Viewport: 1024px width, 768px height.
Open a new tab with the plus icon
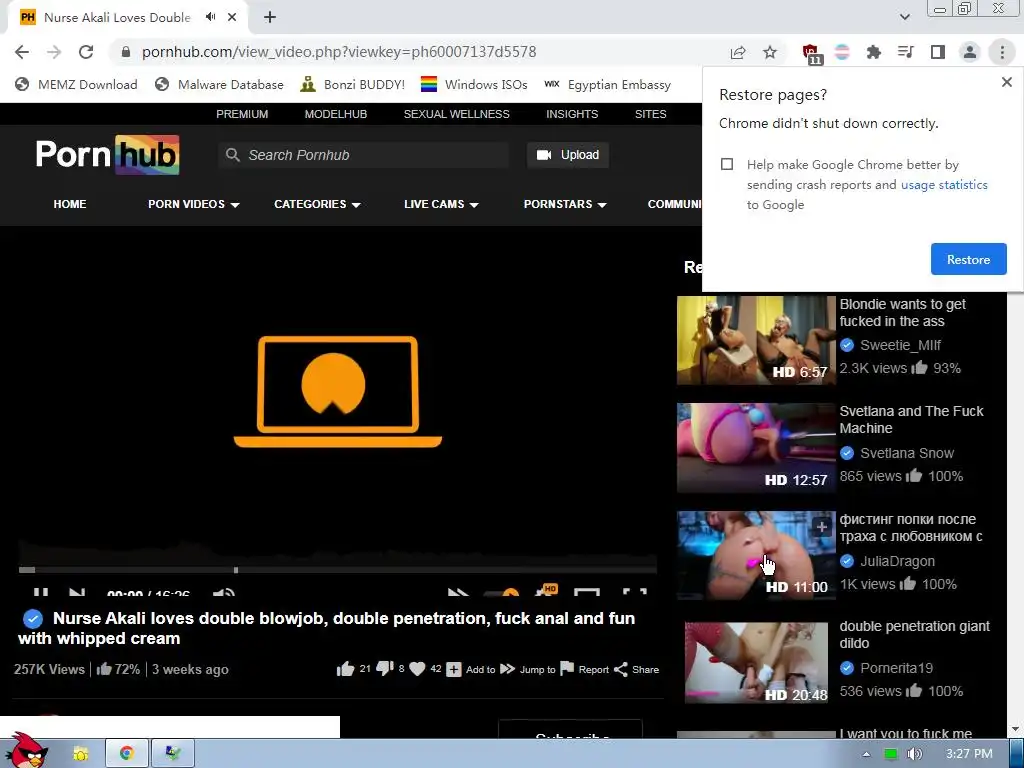[270, 17]
